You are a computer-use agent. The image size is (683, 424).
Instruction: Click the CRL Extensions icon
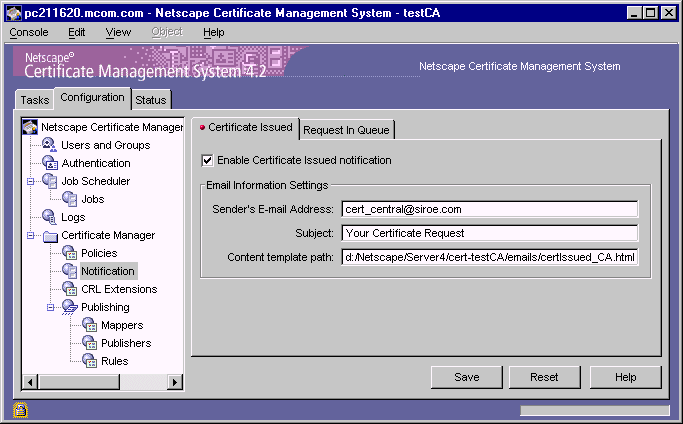coord(70,288)
